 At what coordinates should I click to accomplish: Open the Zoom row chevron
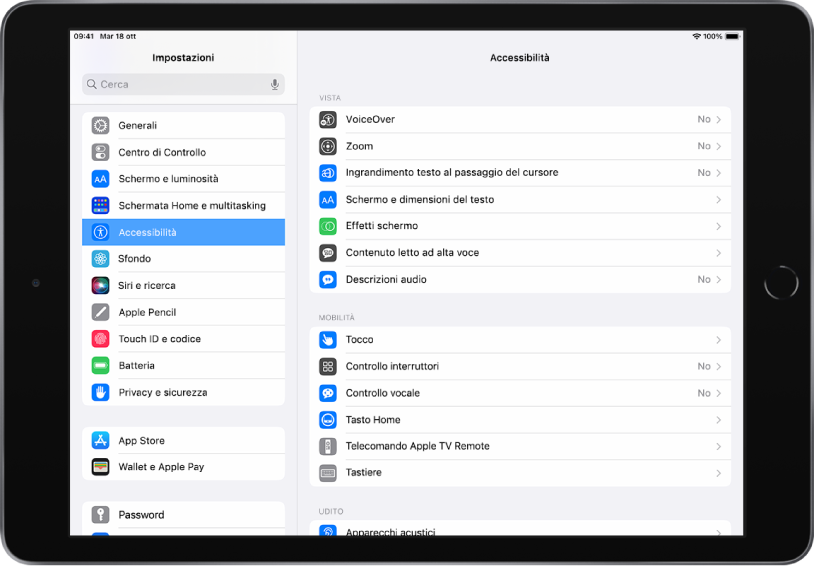tap(718, 146)
